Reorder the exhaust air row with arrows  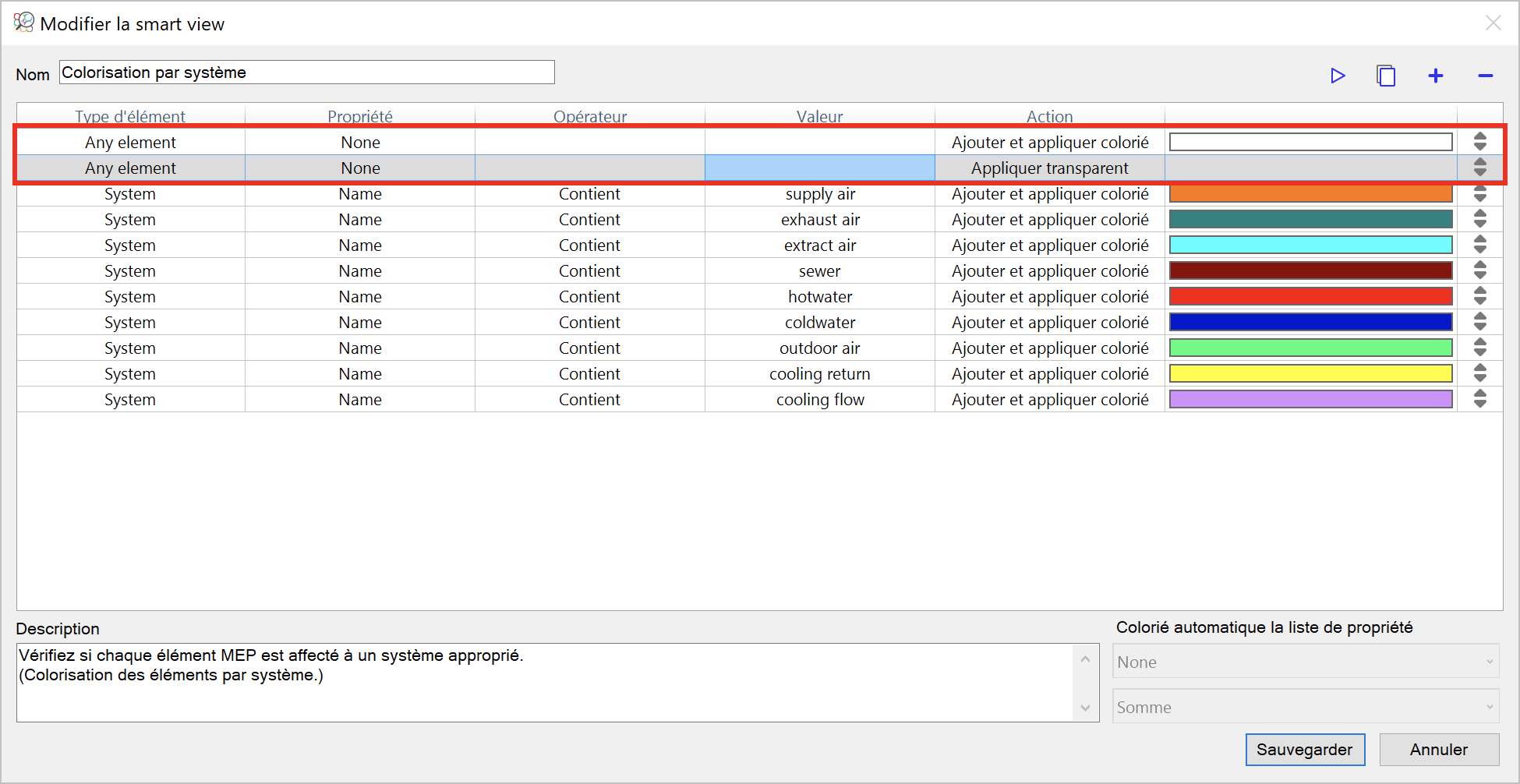pos(1479,219)
